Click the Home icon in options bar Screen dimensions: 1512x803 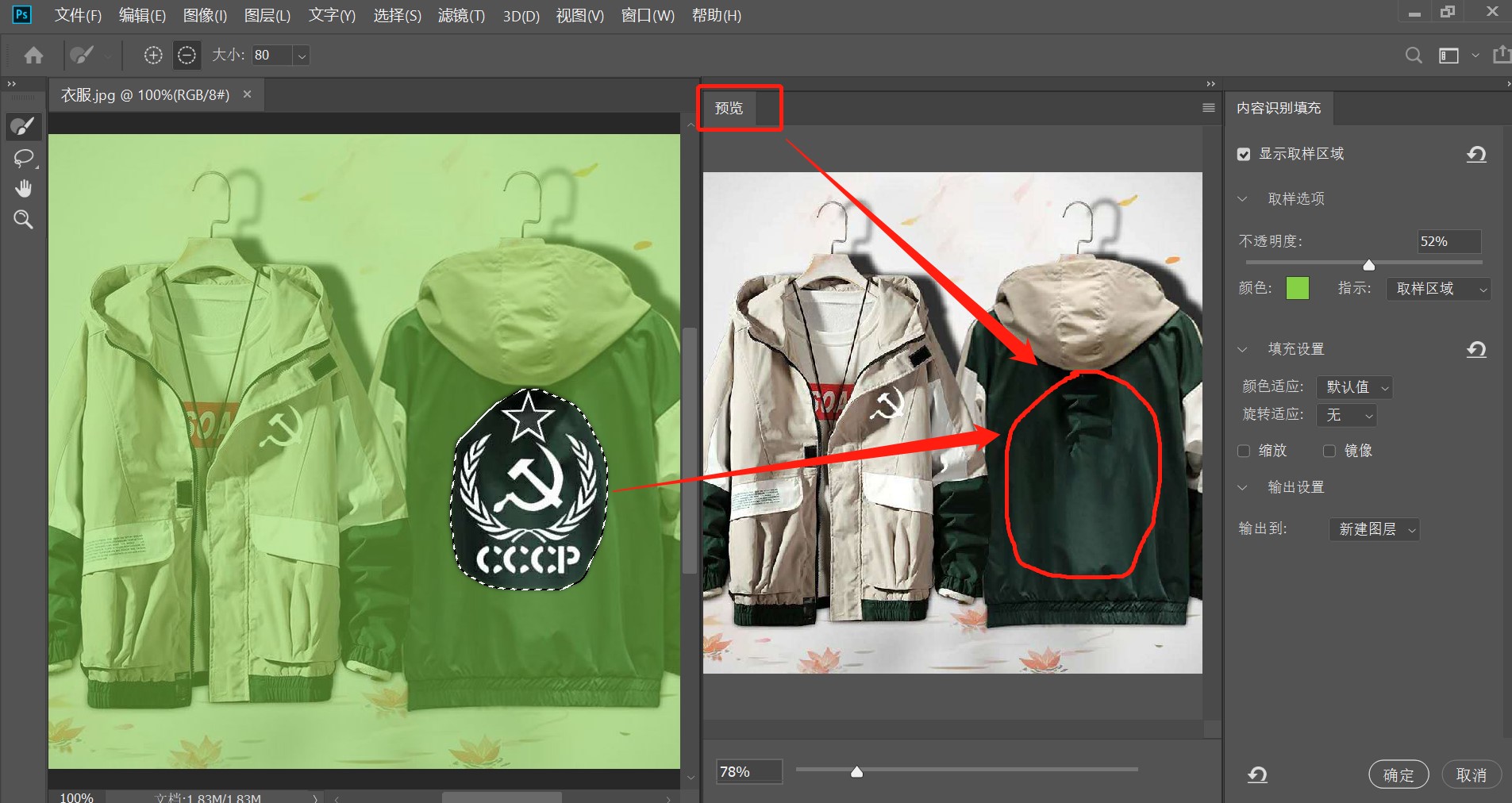tap(33, 55)
